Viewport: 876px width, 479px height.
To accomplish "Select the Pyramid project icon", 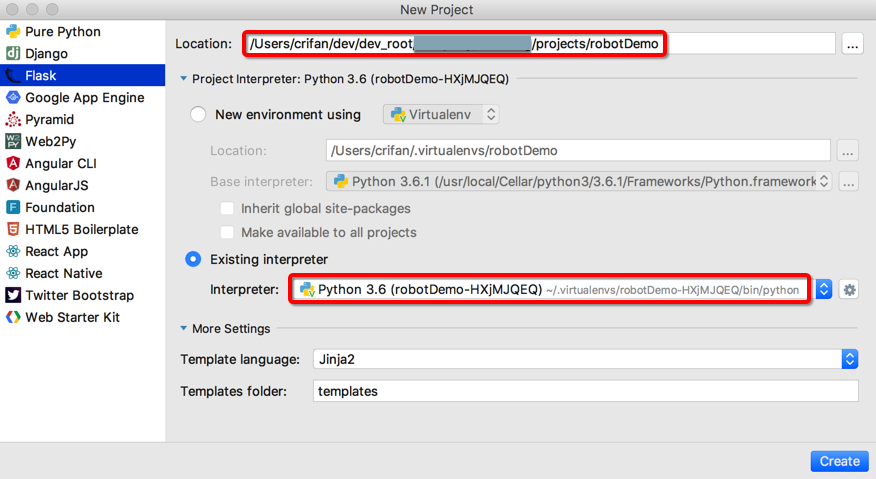I will point(13,120).
